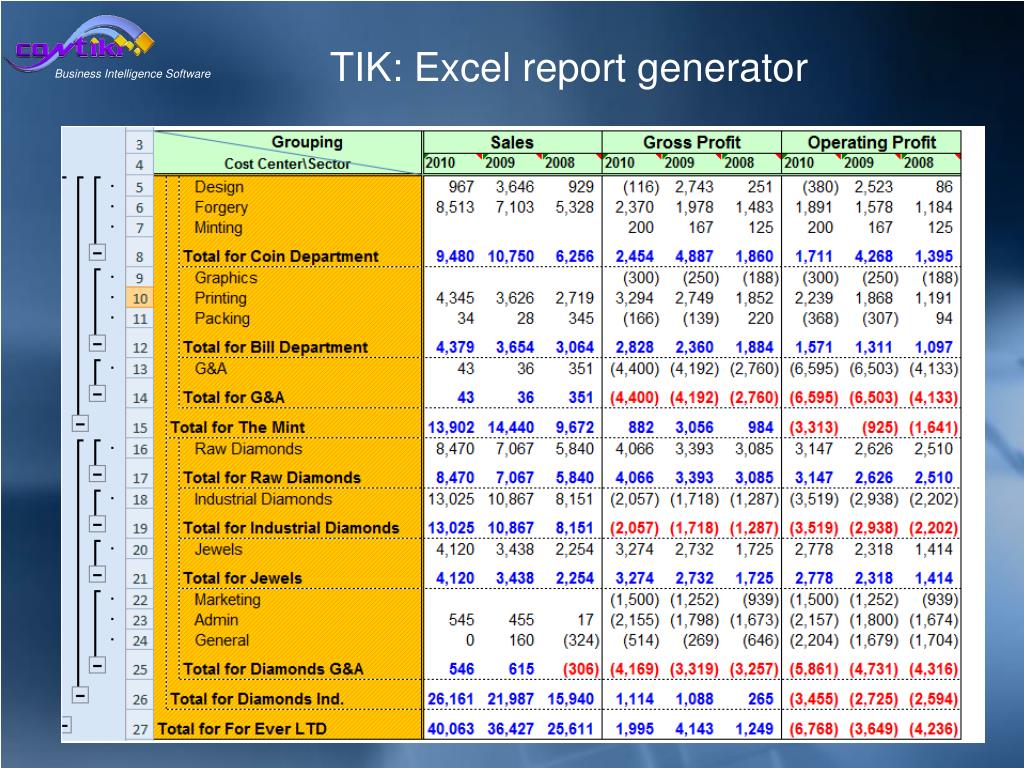Select the Raw Diamonds label in row 16
This screenshot has width=1024, height=768.
[248, 449]
